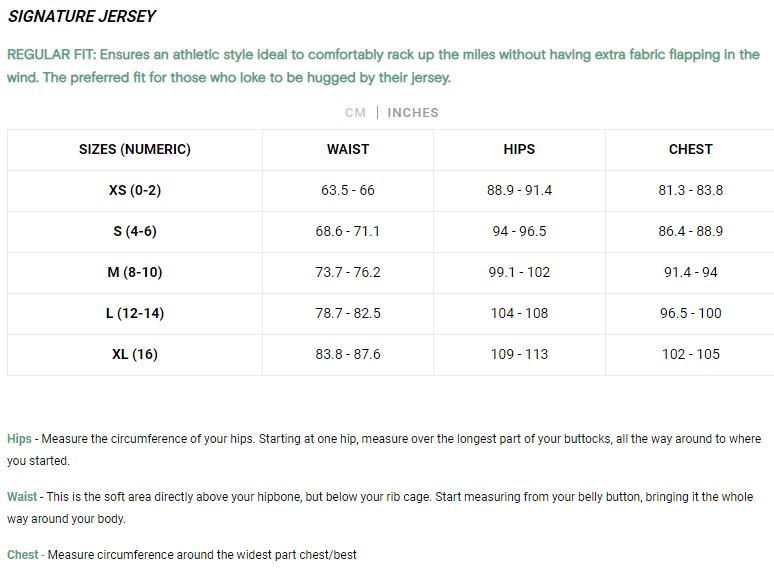Click the CHEST column header

coord(690,149)
